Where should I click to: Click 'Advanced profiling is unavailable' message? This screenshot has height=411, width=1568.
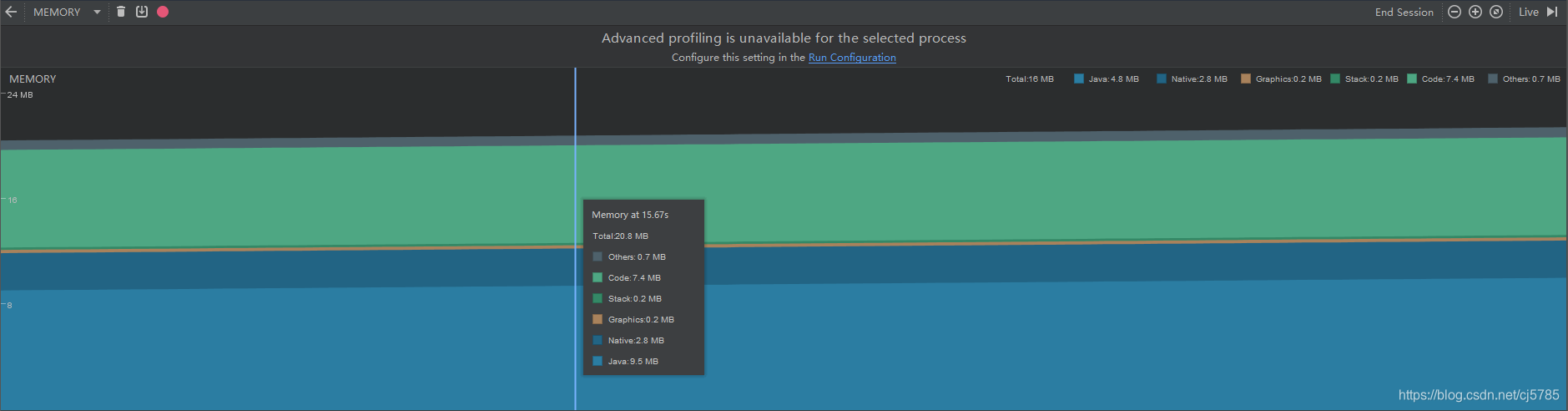(784, 38)
